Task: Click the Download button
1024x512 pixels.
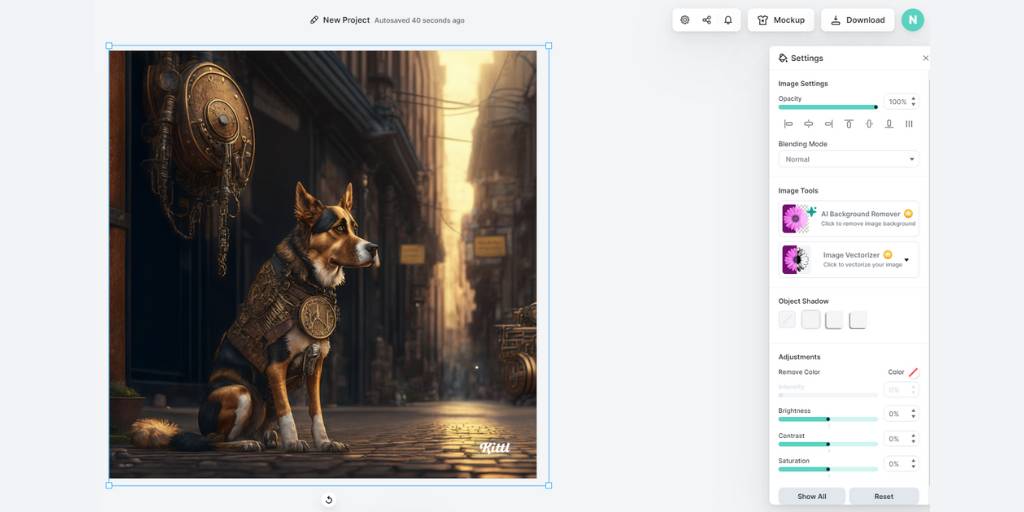Action: coord(857,20)
